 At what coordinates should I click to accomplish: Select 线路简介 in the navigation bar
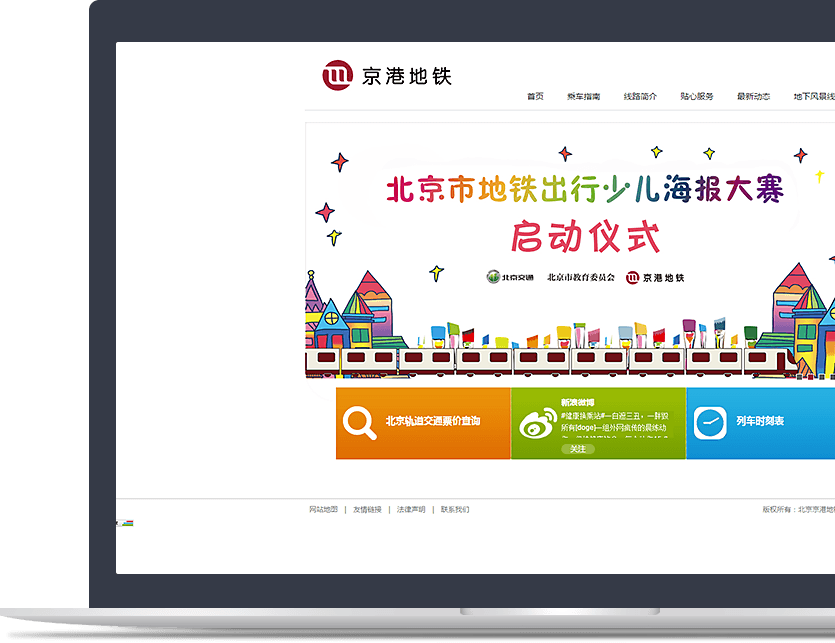click(640, 97)
